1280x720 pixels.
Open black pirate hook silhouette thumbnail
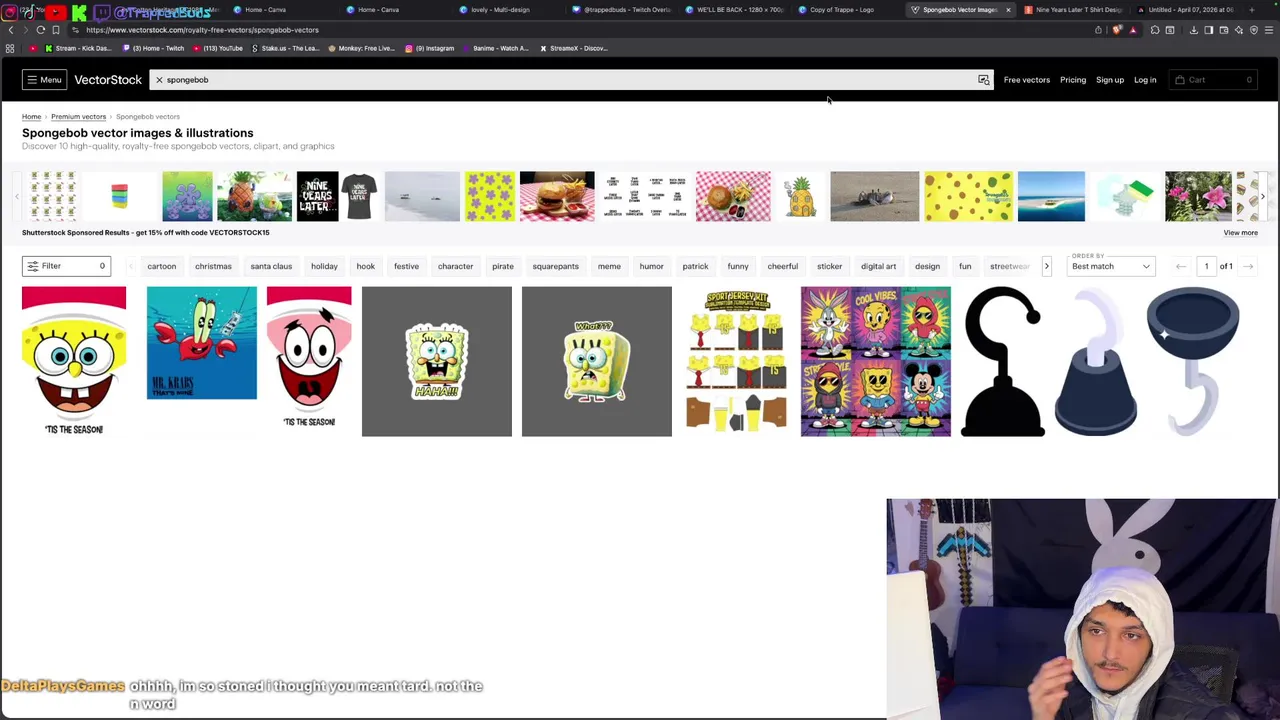tap(1003, 361)
